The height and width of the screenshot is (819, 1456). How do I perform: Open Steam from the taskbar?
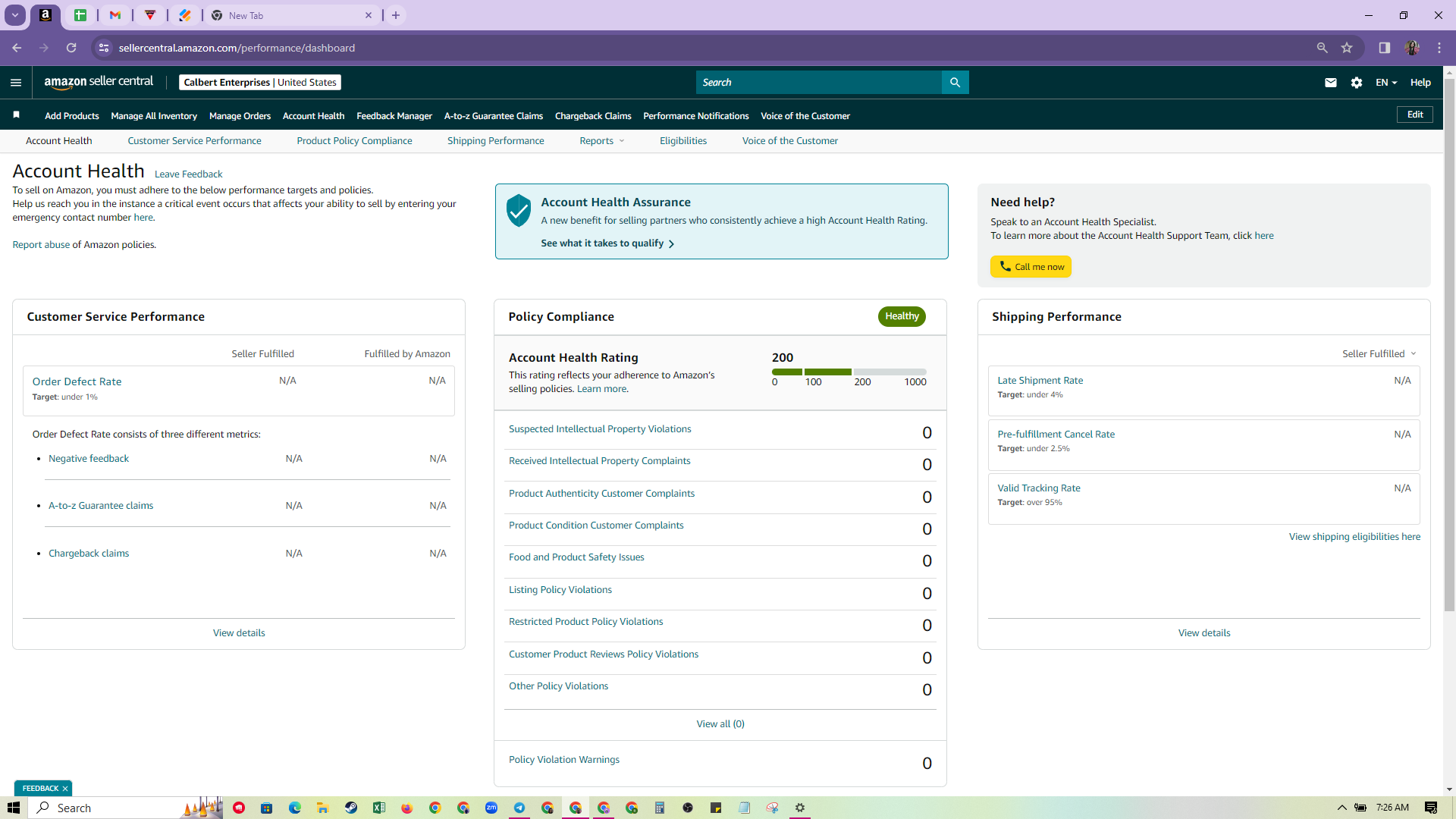[350, 808]
